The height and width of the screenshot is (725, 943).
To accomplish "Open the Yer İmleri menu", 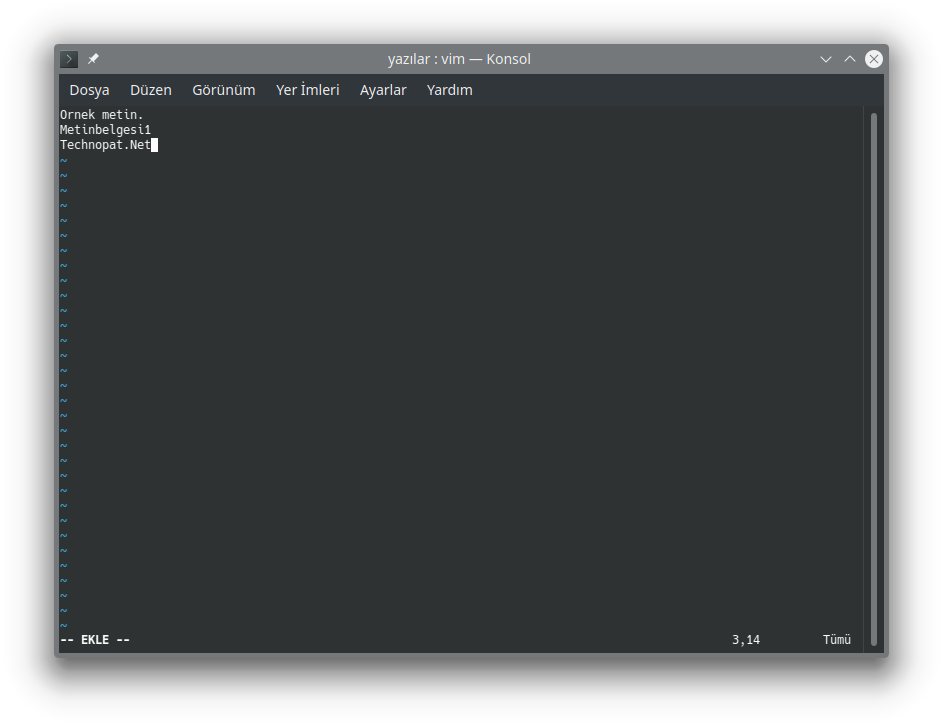I will (x=307, y=90).
